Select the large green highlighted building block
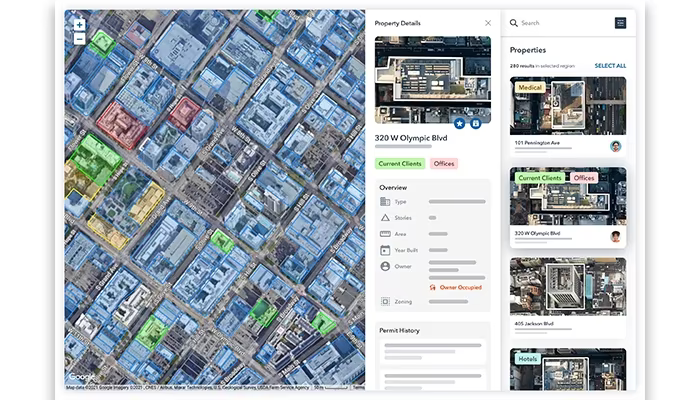700x400 pixels. [x=95, y=159]
